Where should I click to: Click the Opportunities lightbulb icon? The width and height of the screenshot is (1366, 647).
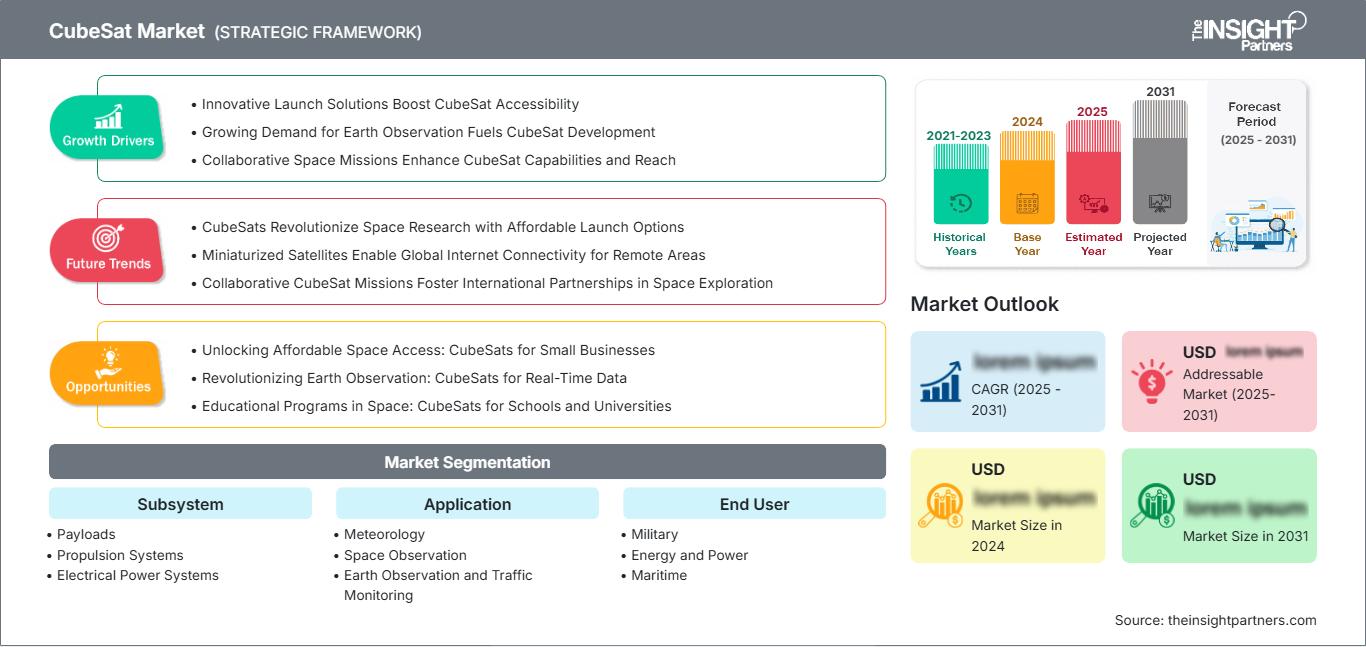point(108,361)
